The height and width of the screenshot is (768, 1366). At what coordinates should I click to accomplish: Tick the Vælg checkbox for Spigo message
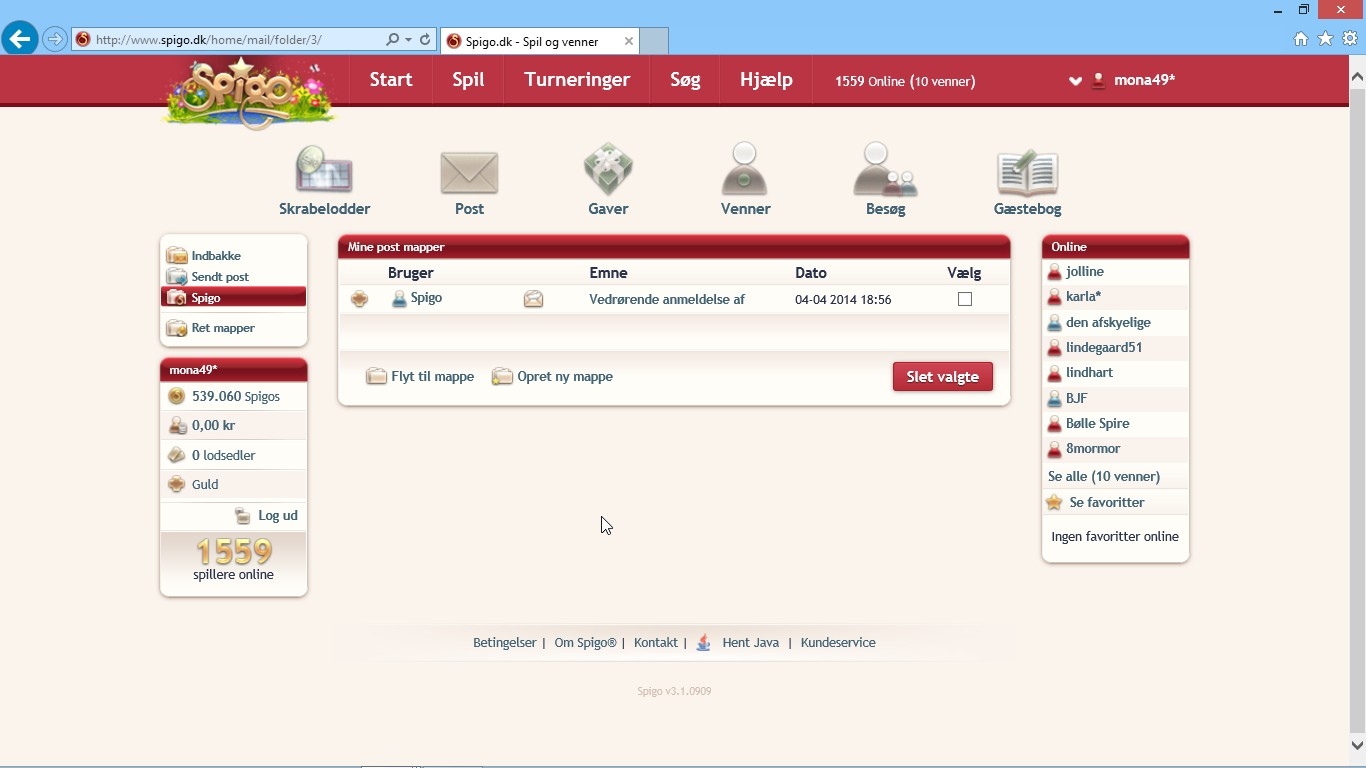click(965, 299)
